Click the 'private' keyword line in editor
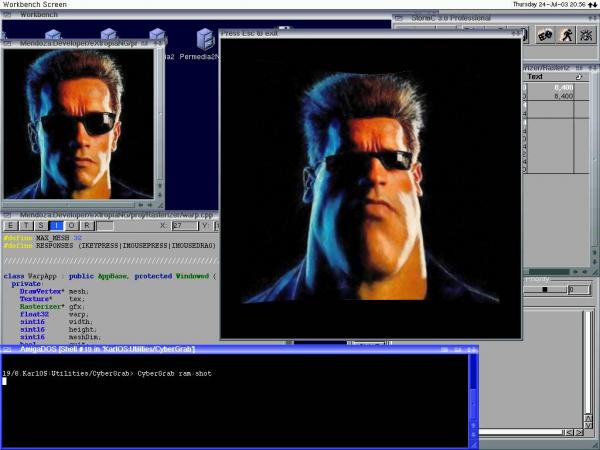The image size is (600, 450). (26, 284)
